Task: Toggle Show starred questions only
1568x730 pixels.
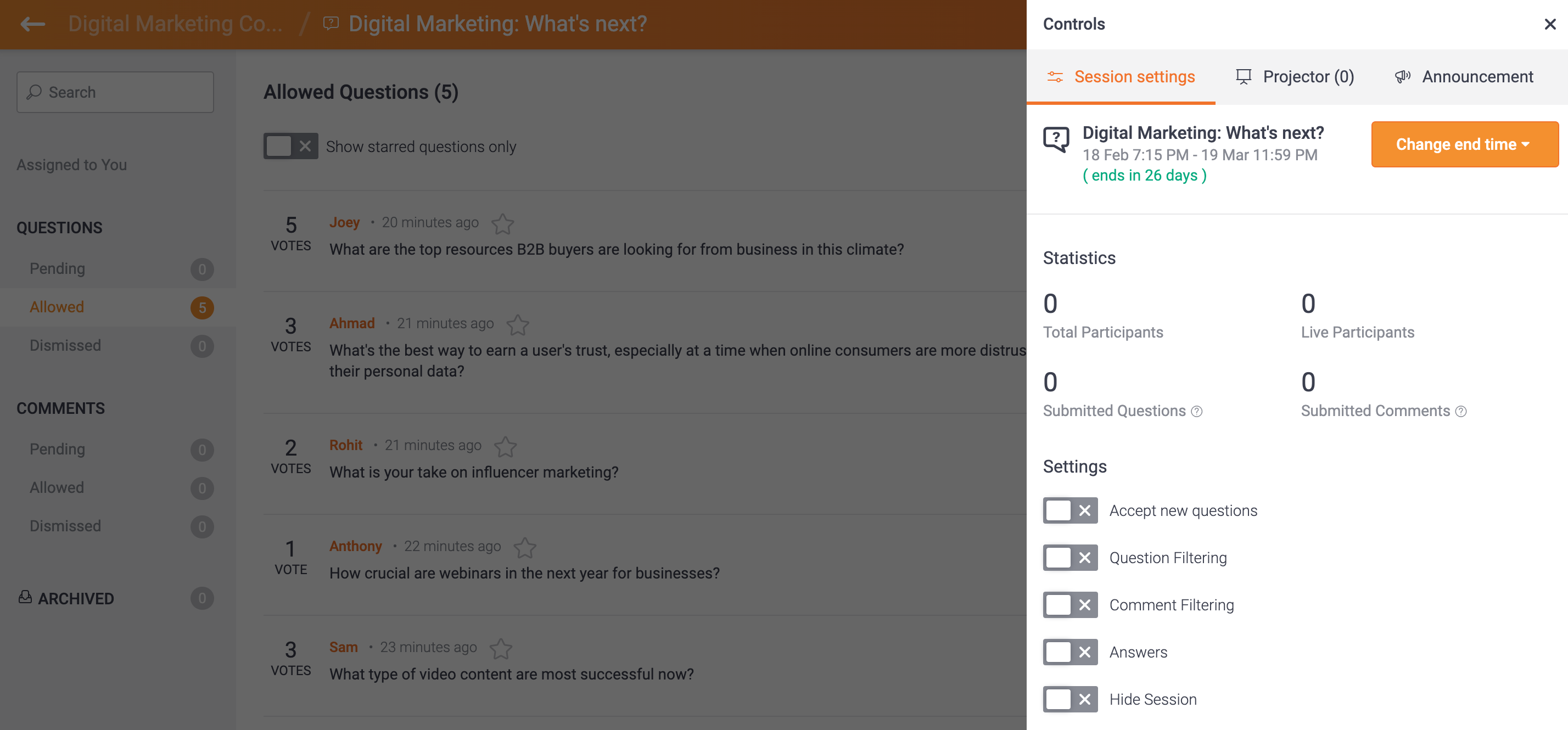Action: click(x=290, y=146)
